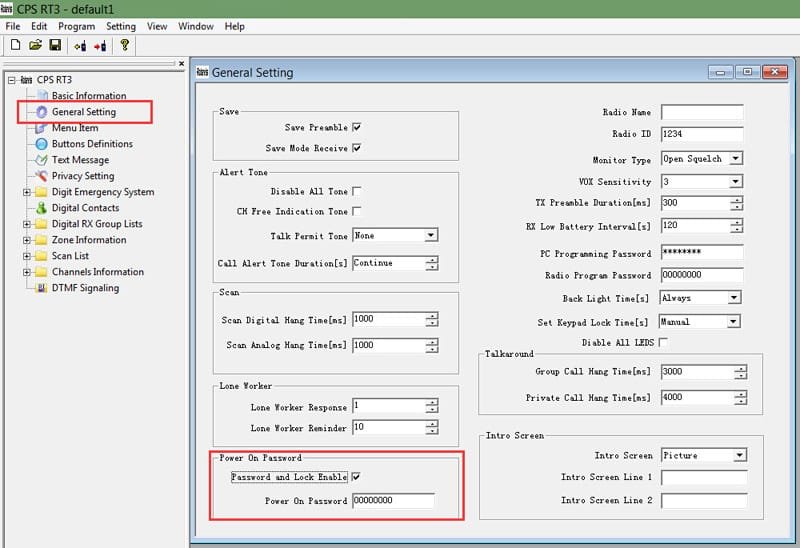Click the Radio Name input field

pyautogui.click(x=702, y=112)
